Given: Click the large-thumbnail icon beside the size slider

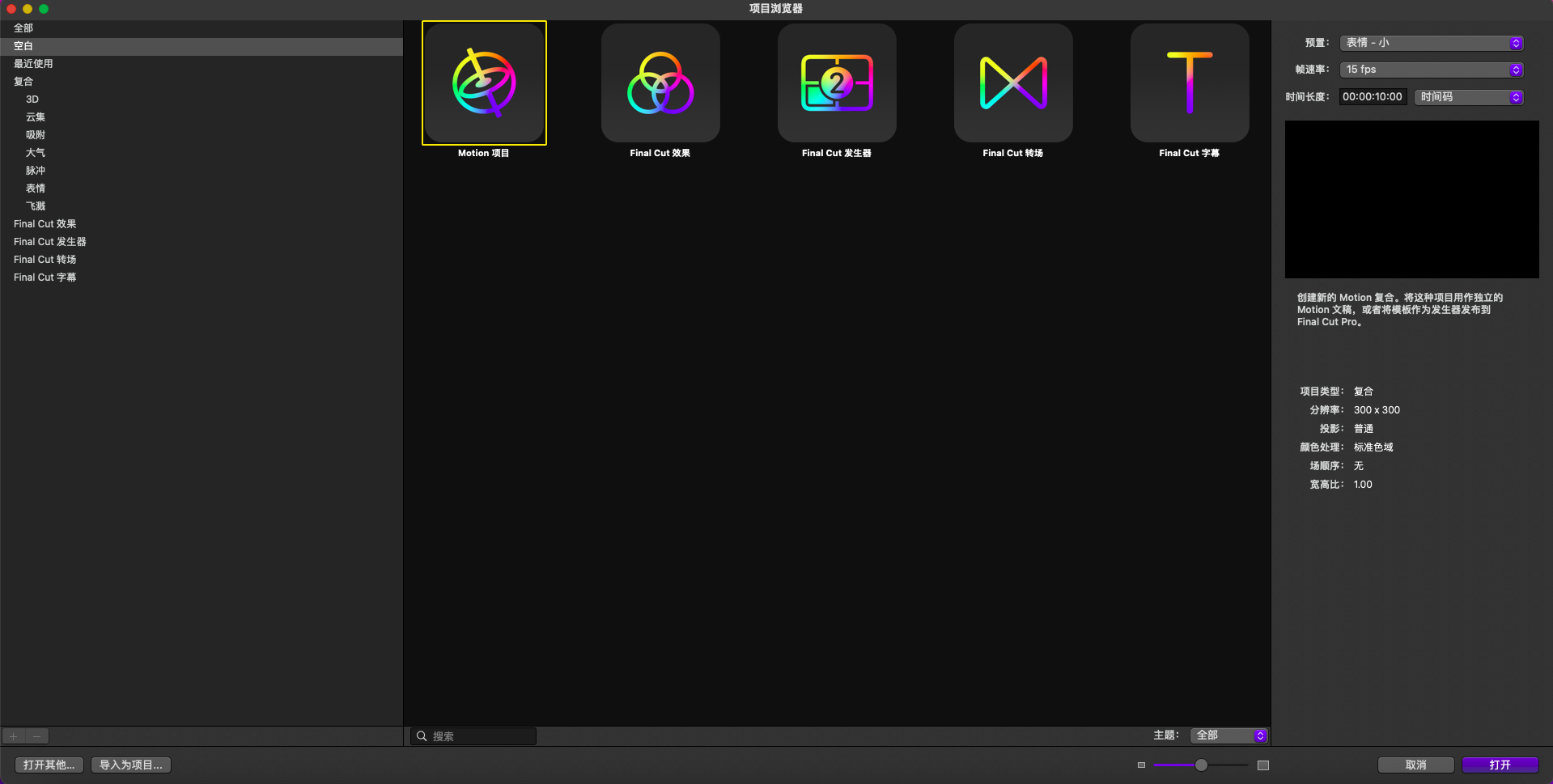Looking at the screenshot, I should coord(1263,765).
